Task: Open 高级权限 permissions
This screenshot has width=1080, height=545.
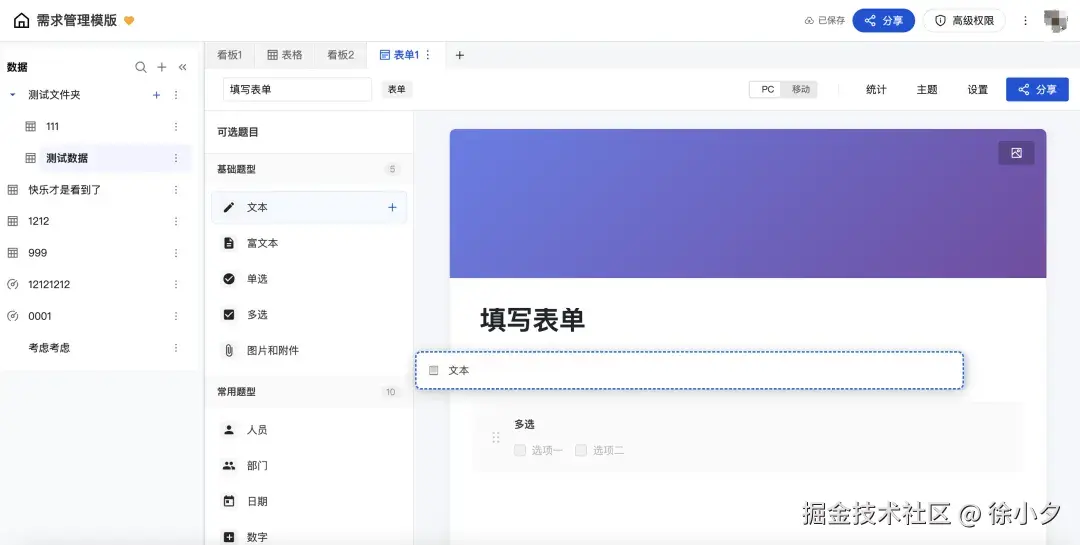Action: pos(964,21)
